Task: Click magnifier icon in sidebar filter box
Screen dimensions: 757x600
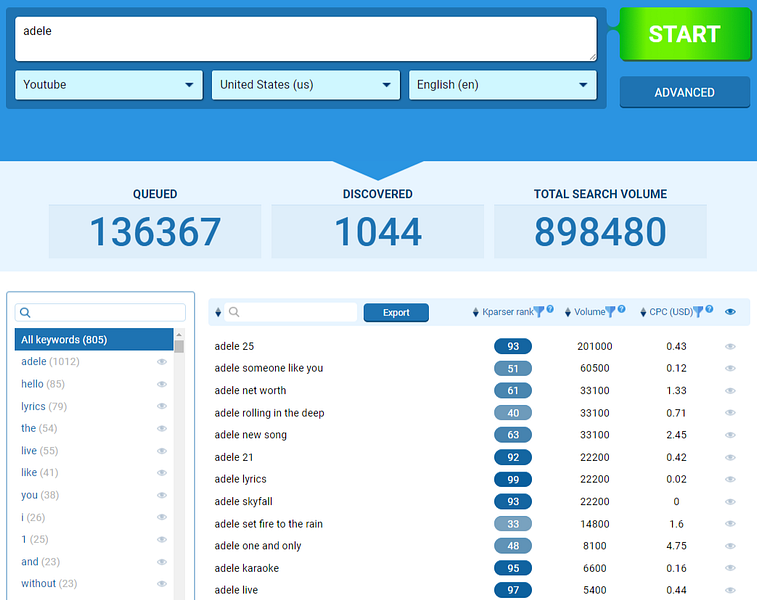Action: pos(26,313)
